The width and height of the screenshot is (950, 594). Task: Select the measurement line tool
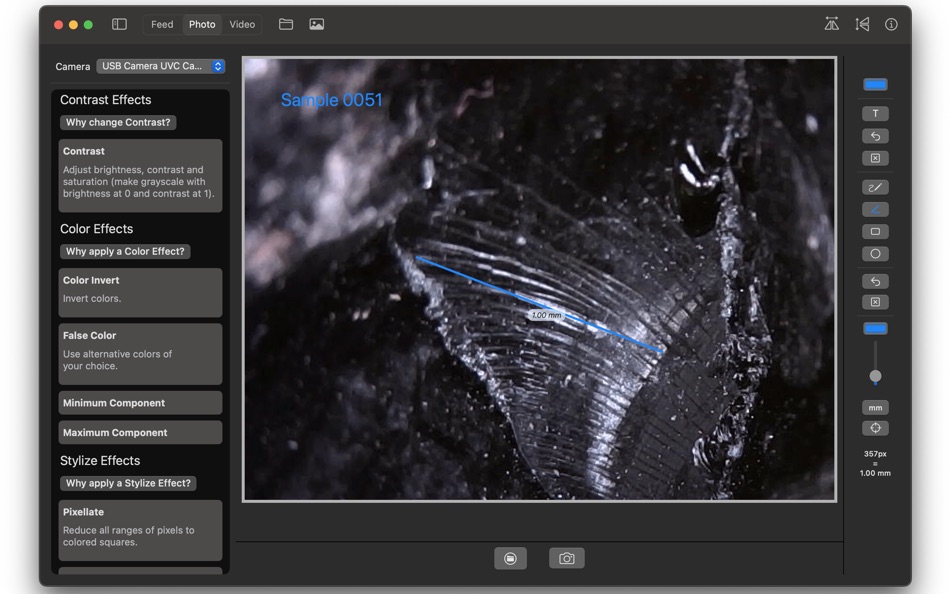pos(875,209)
